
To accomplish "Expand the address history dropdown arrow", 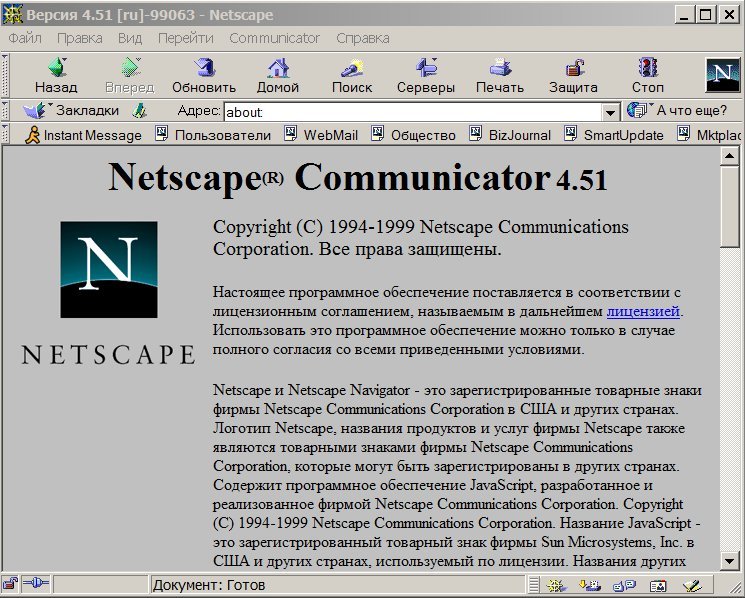I will pos(610,113).
